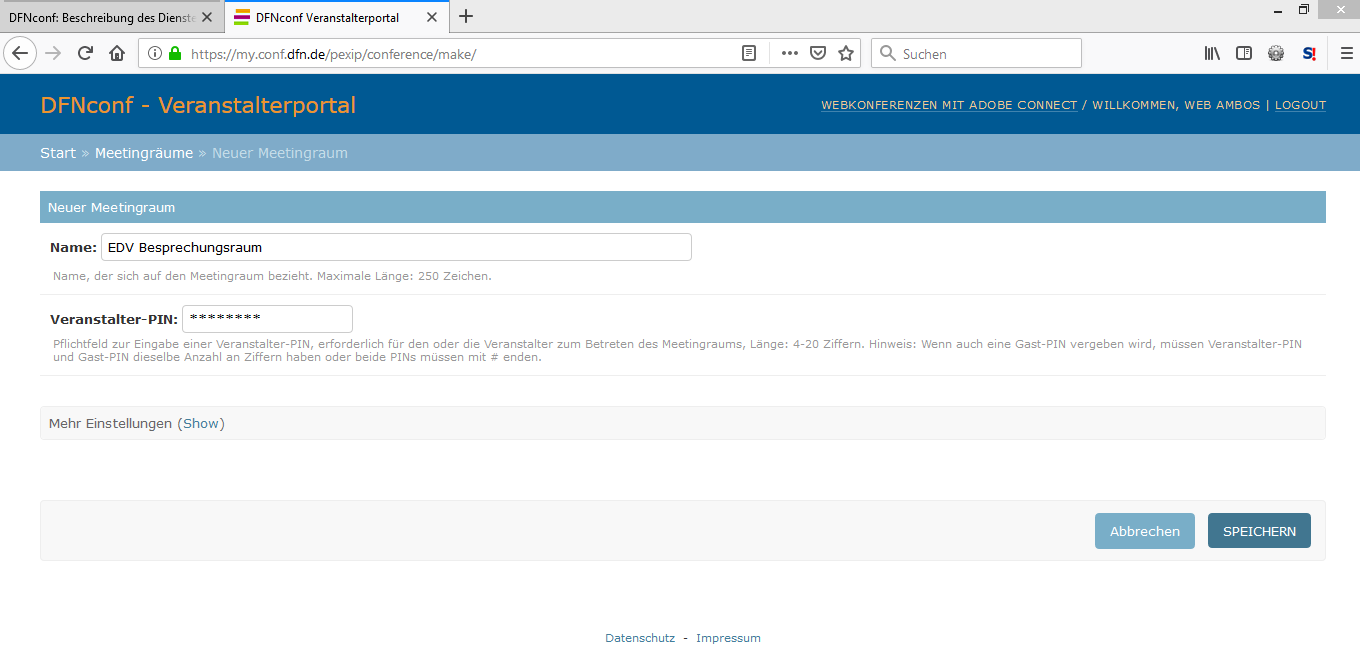The width and height of the screenshot is (1360, 663).
Task: Toggle reader view in address bar
Action: (x=749, y=54)
